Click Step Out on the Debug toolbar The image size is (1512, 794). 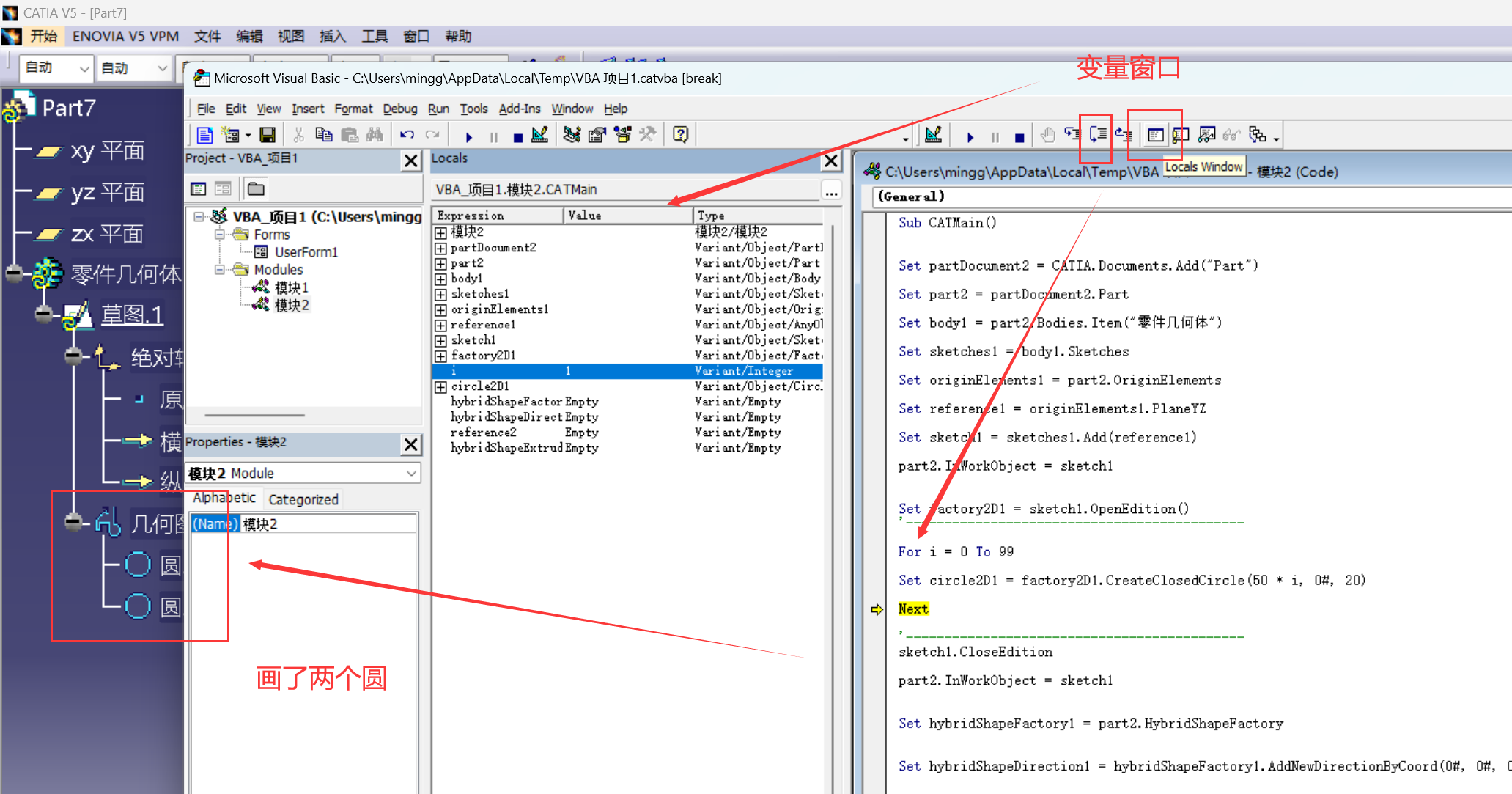[x=1123, y=135]
